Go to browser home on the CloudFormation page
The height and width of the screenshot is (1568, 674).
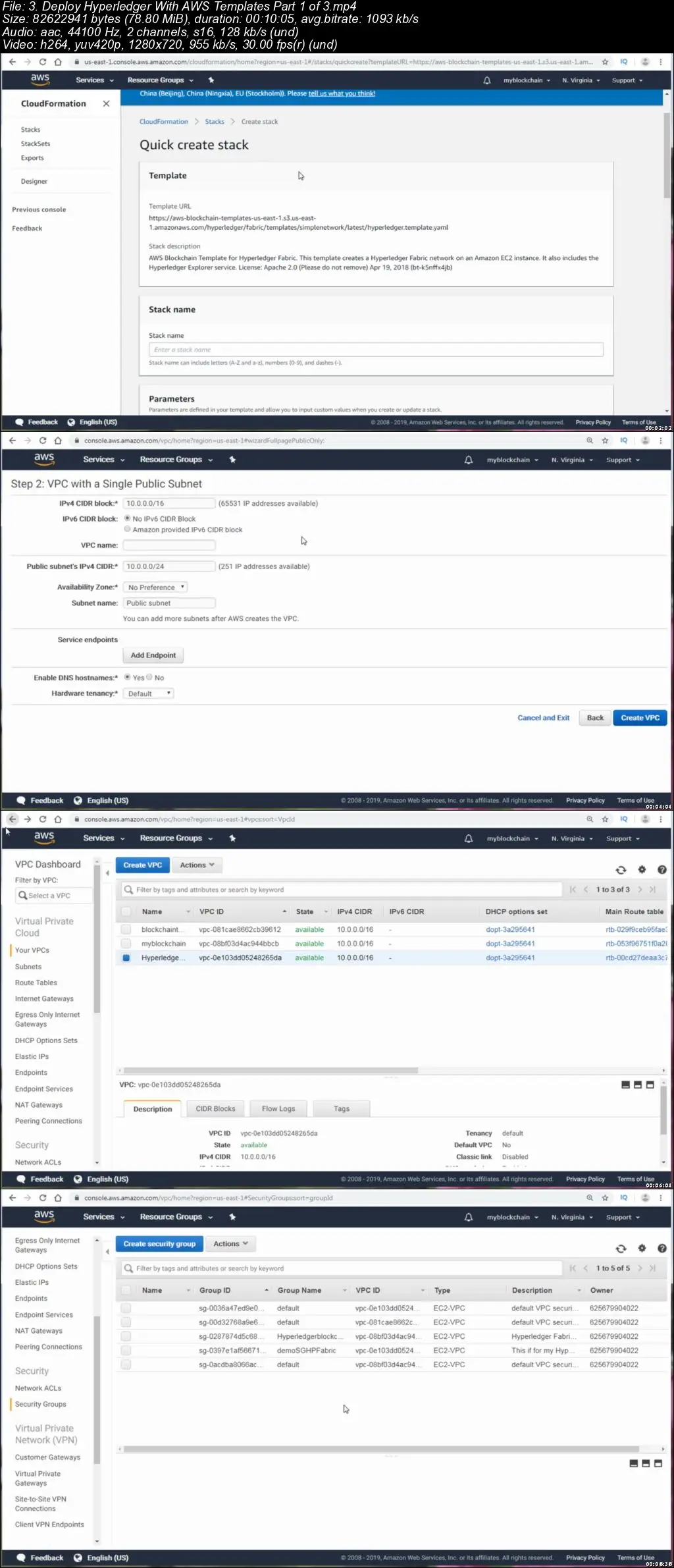point(58,62)
